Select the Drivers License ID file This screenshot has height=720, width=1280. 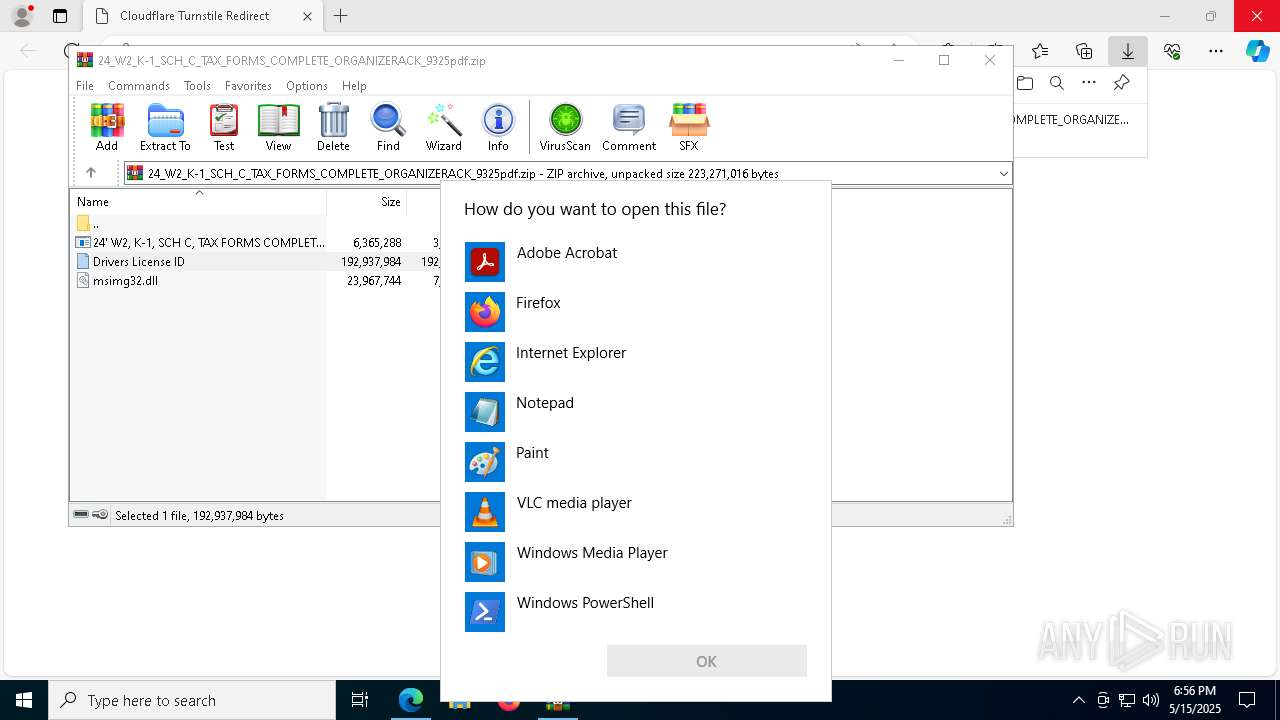[x=139, y=261]
